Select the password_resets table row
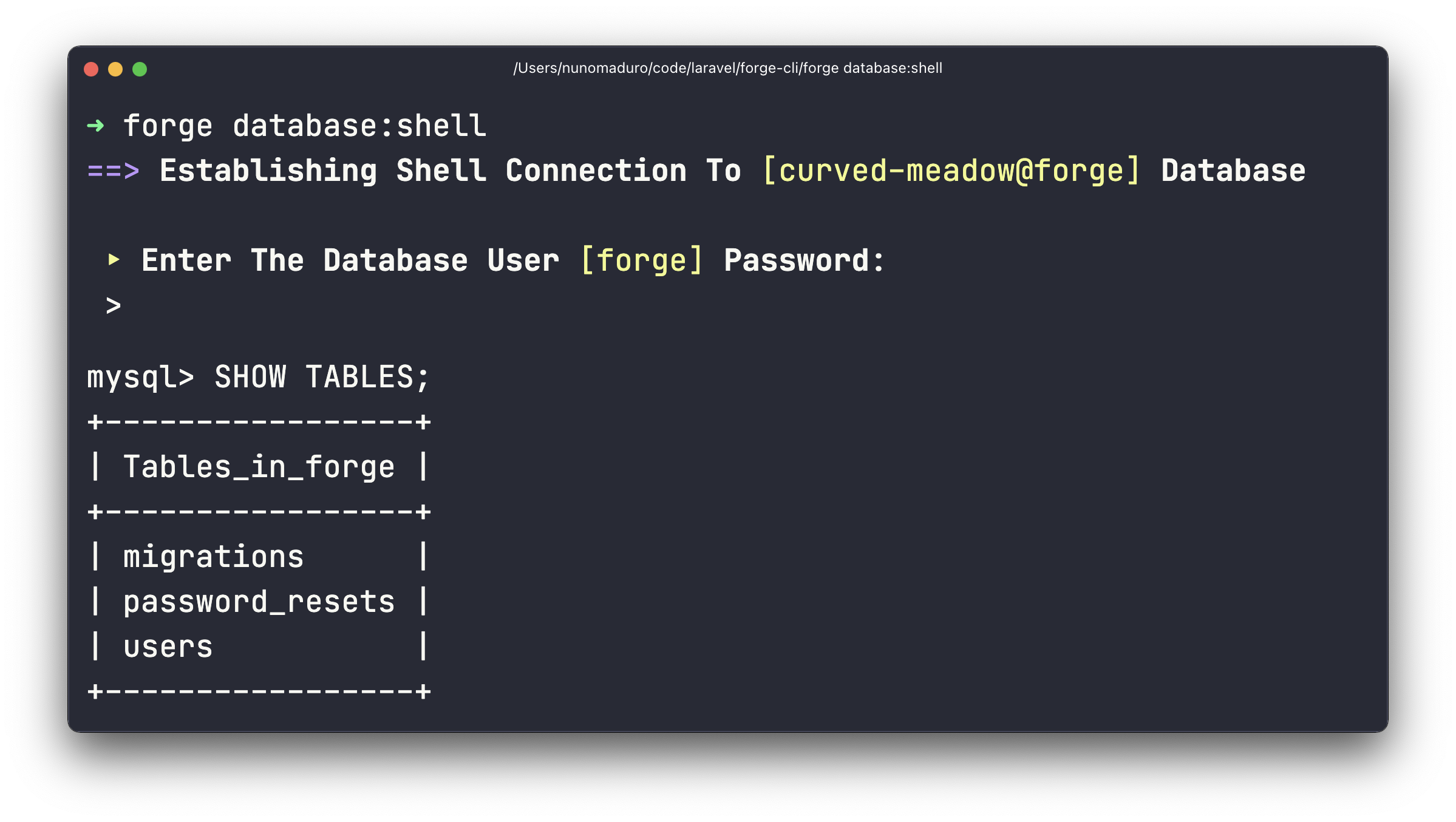1456x822 pixels. point(259,602)
